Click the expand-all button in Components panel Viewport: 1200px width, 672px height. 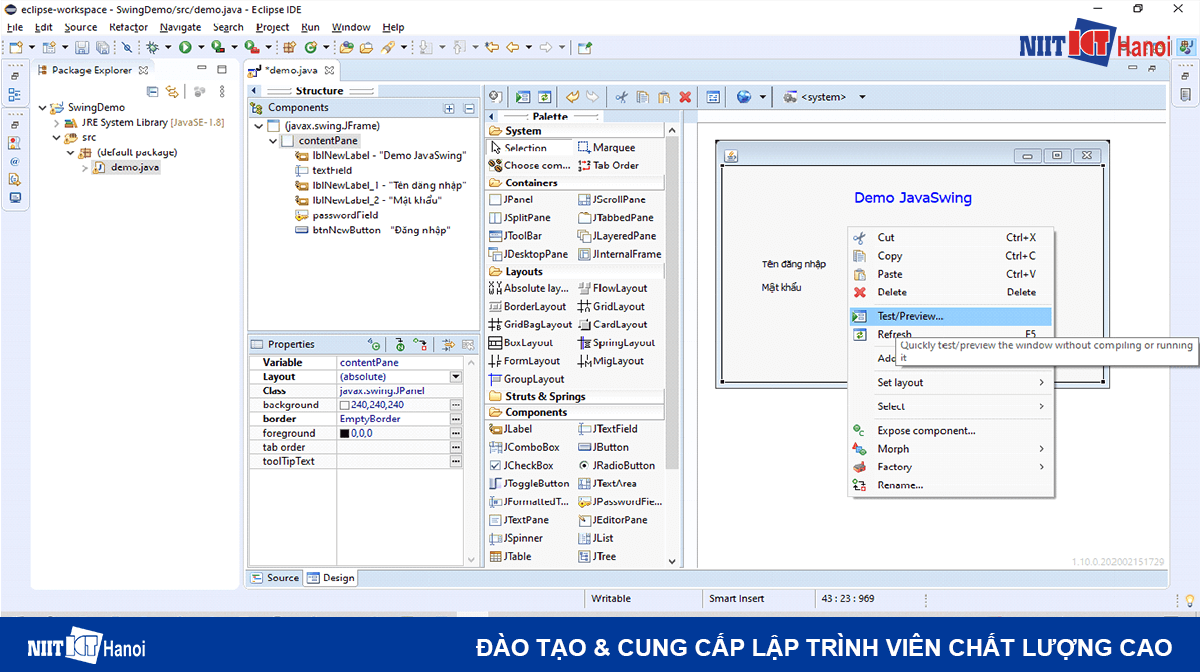(x=449, y=108)
